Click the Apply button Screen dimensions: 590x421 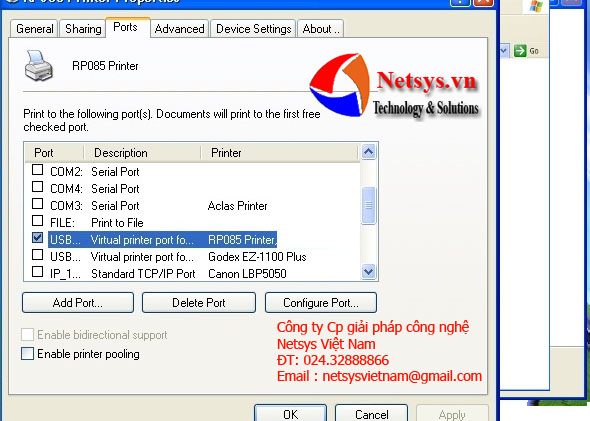click(x=452, y=413)
